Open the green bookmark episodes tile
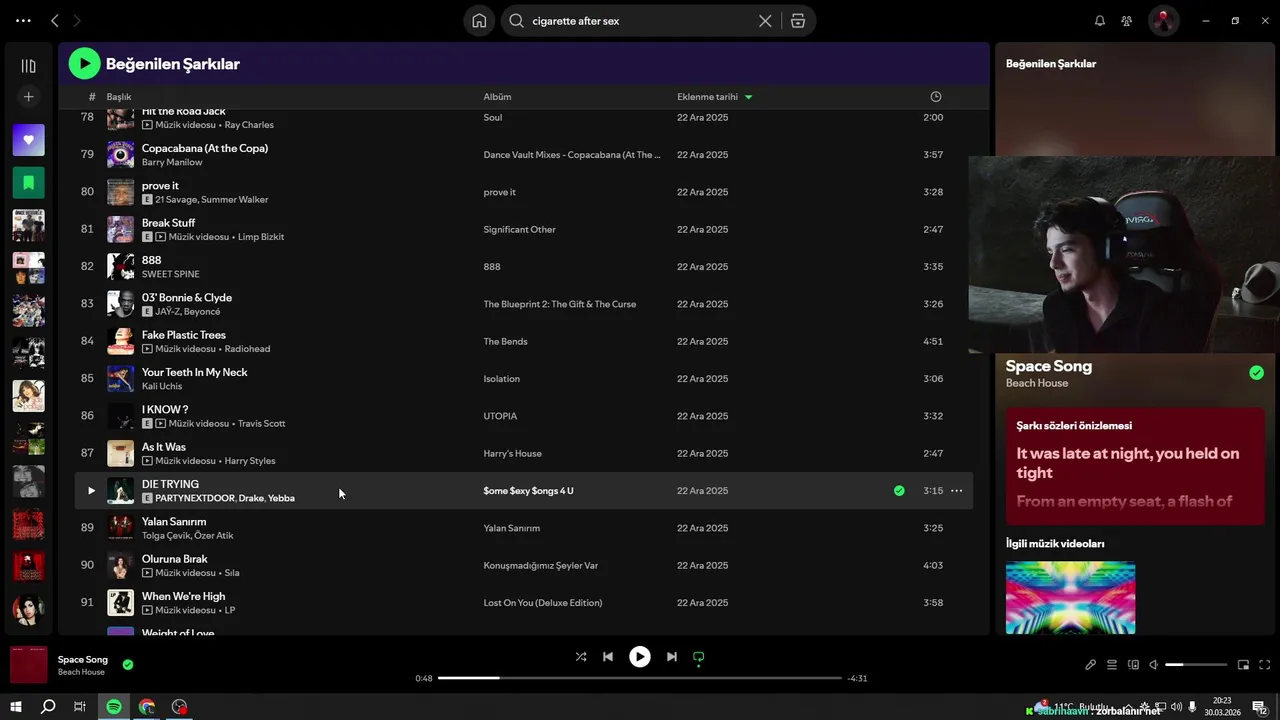Image resolution: width=1280 pixels, height=720 pixels. pyautogui.click(x=28, y=183)
